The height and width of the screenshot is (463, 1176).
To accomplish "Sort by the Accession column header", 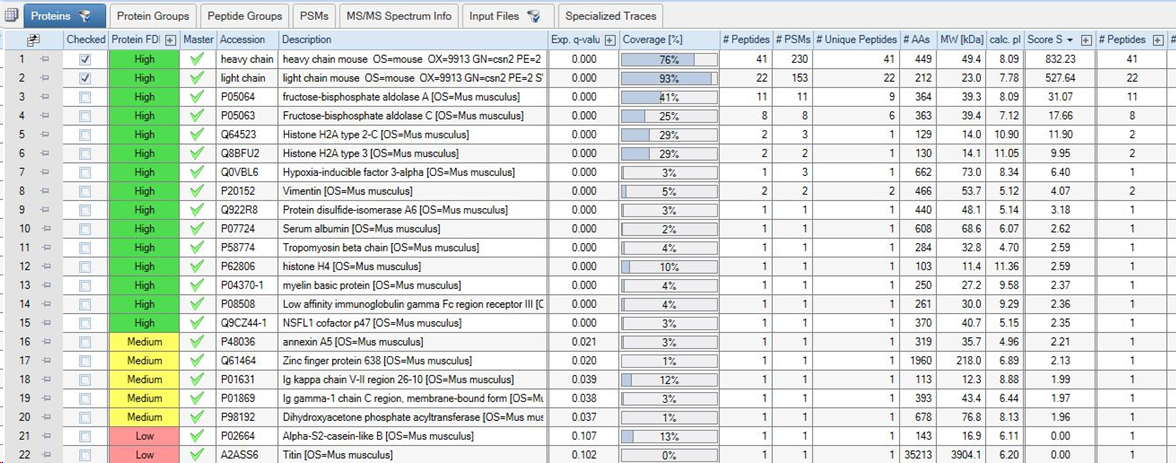I will (x=248, y=39).
